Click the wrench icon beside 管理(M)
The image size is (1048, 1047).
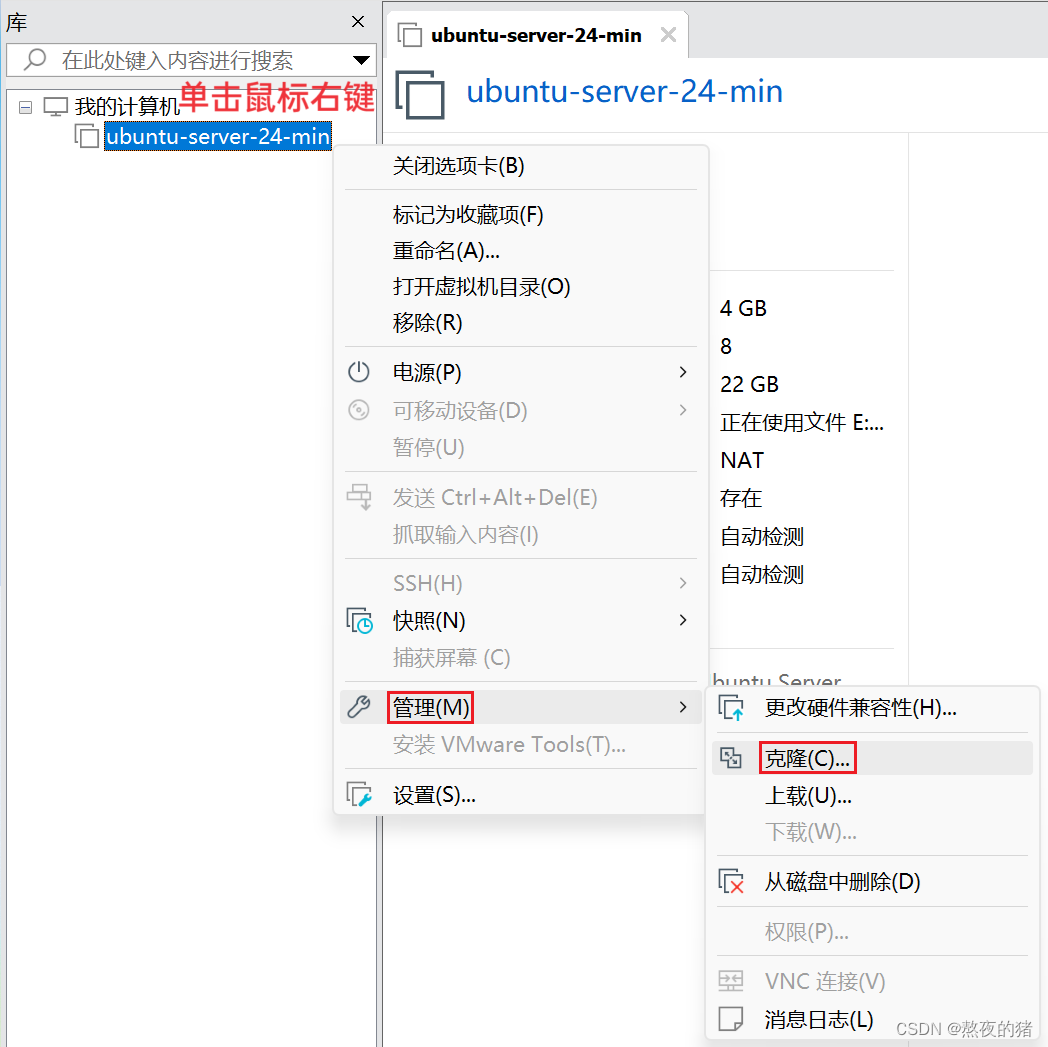359,707
